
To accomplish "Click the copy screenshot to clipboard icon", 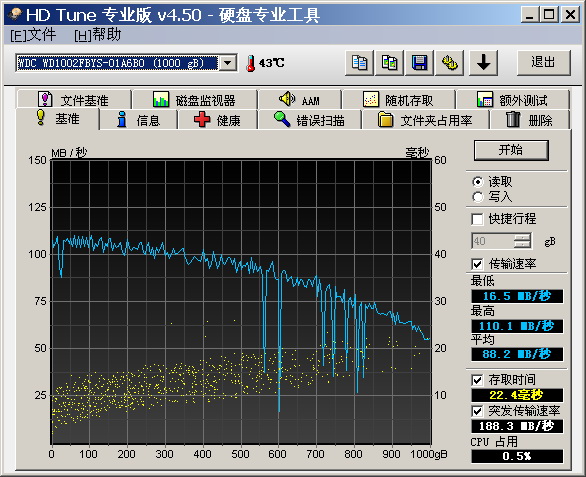I will (389, 62).
